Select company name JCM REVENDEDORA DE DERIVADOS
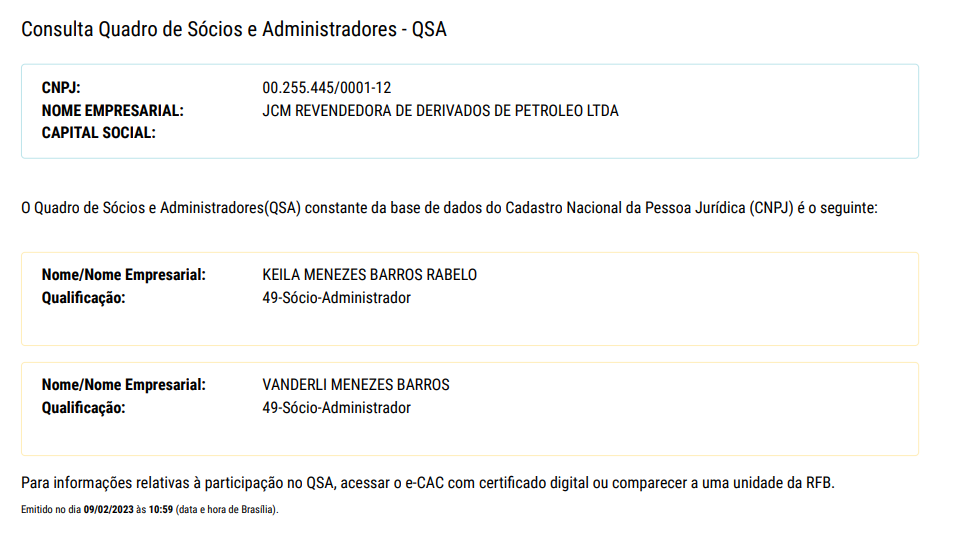 440,111
